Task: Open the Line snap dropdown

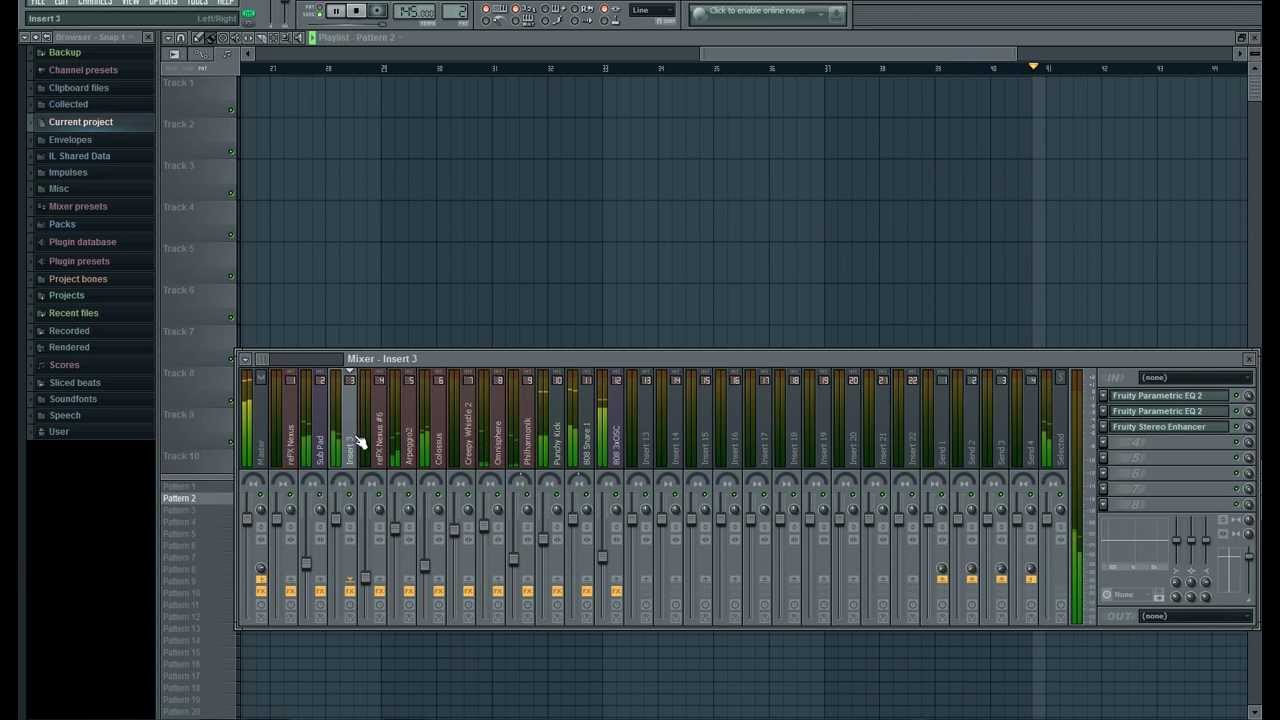Action: click(x=651, y=11)
